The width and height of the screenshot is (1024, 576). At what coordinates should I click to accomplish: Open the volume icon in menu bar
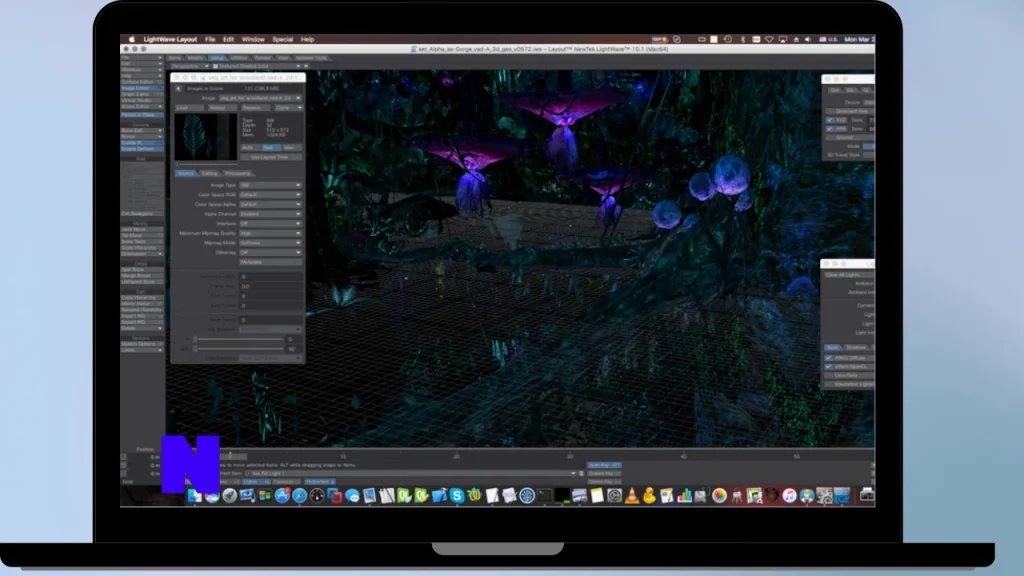(808, 39)
